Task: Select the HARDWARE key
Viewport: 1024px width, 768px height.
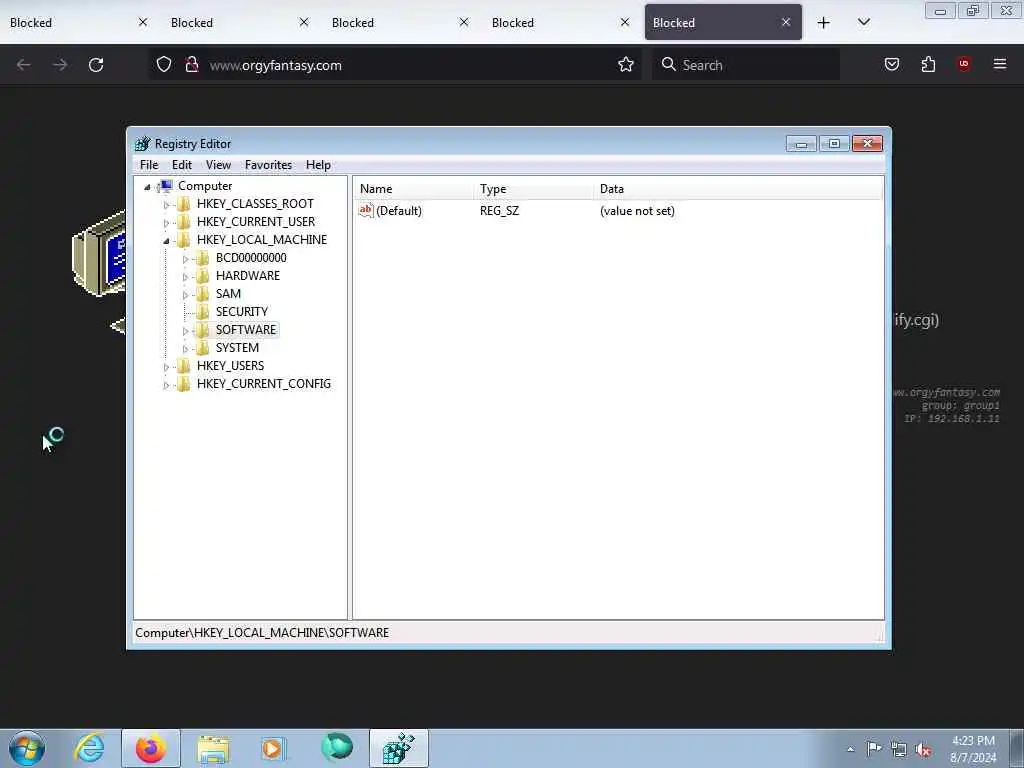Action: (x=248, y=276)
